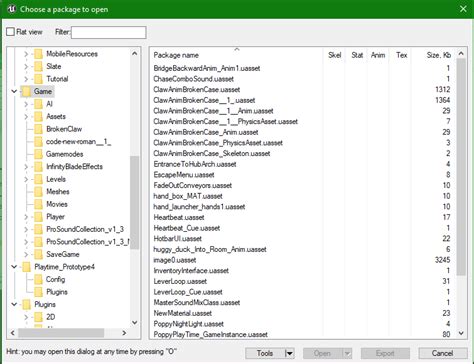Image resolution: width=474 pixels, height=364 pixels.
Task: Expand the Slate folder node
Action: pos(26,66)
